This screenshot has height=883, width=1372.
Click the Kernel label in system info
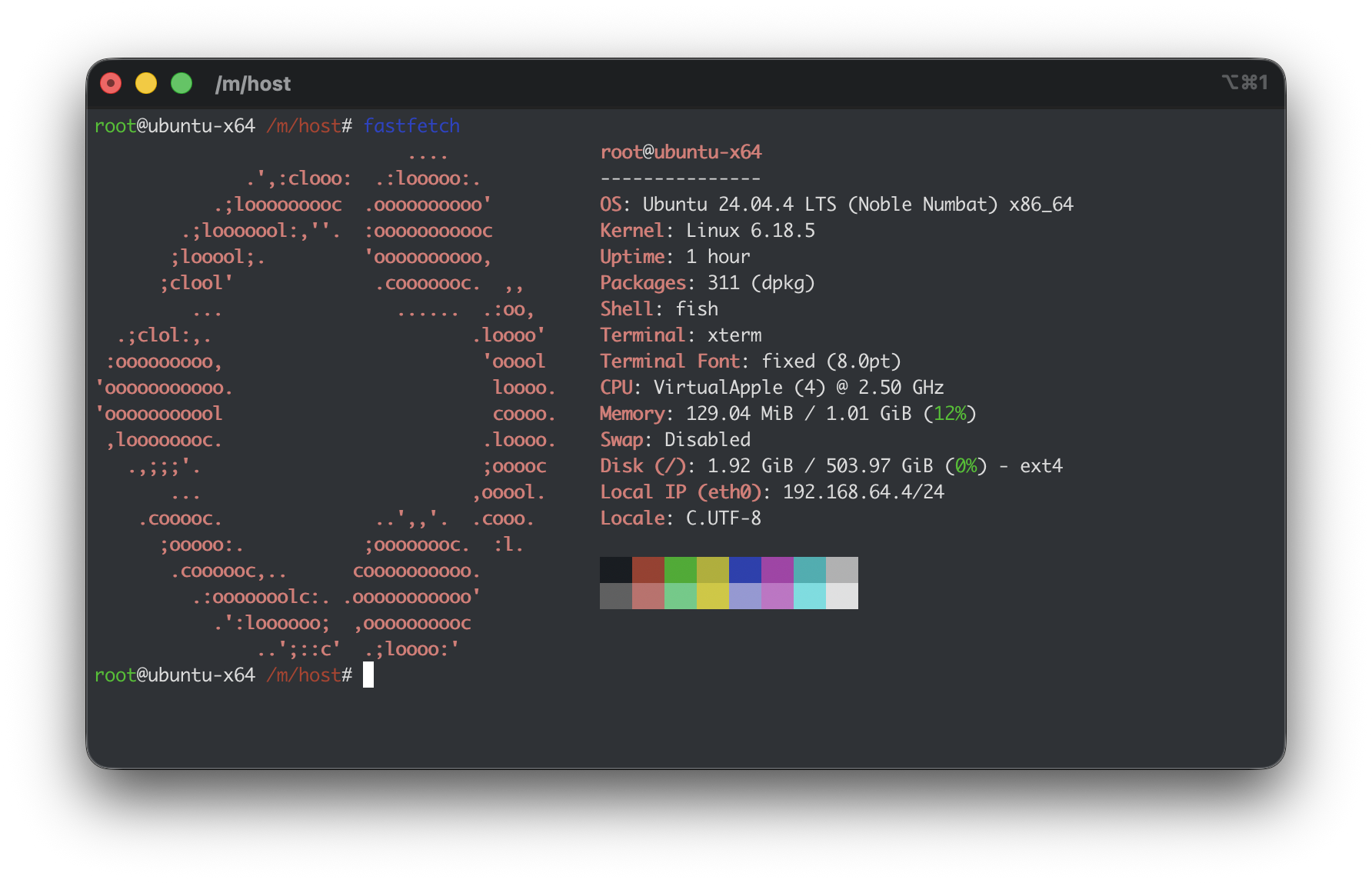click(631, 231)
